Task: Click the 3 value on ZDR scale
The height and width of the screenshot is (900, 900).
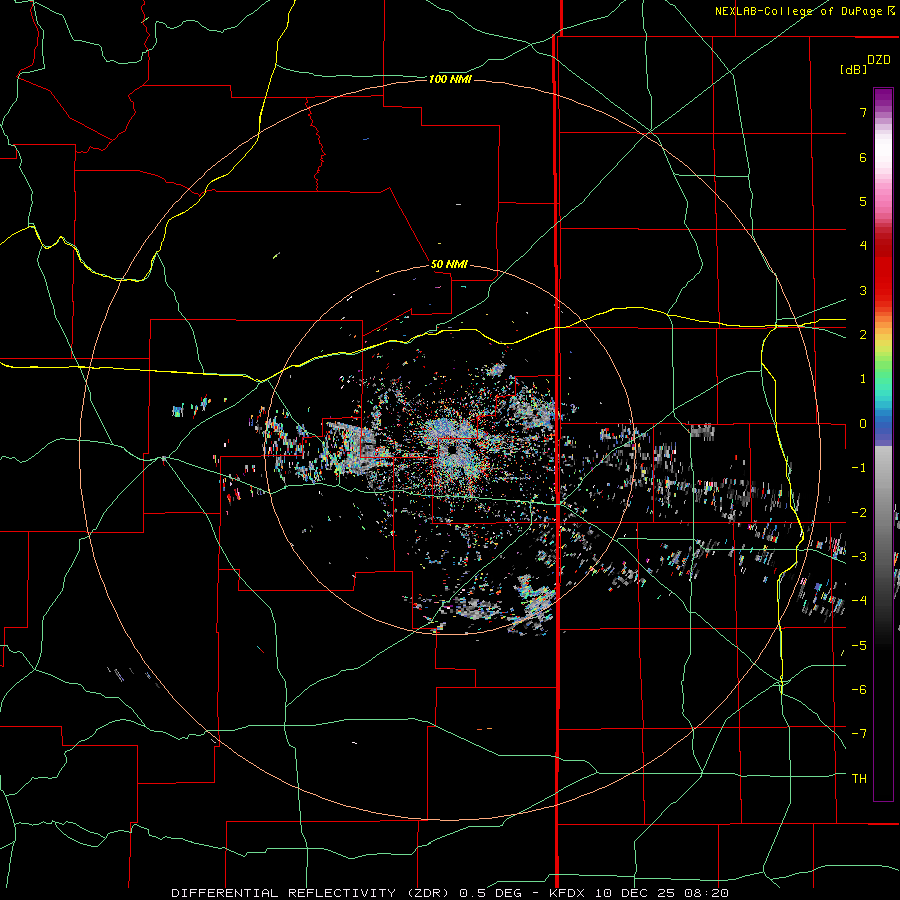Action: [863, 290]
